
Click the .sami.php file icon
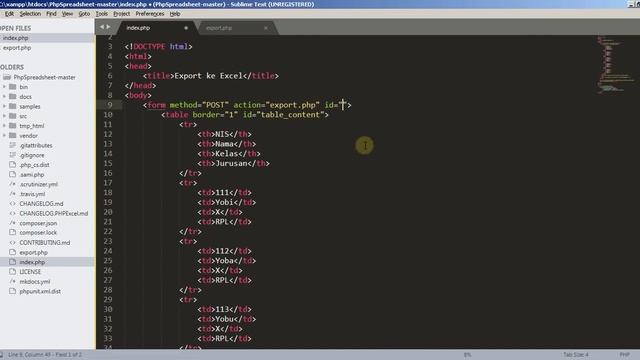(x=13, y=175)
